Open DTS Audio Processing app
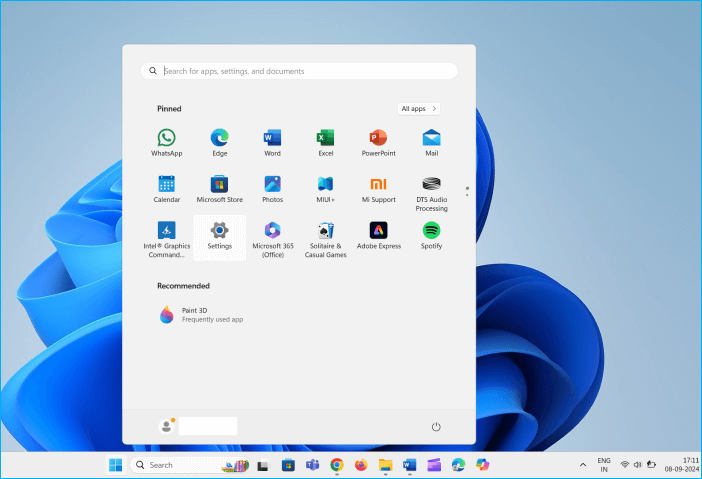702x479 pixels. click(x=431, y=192)
